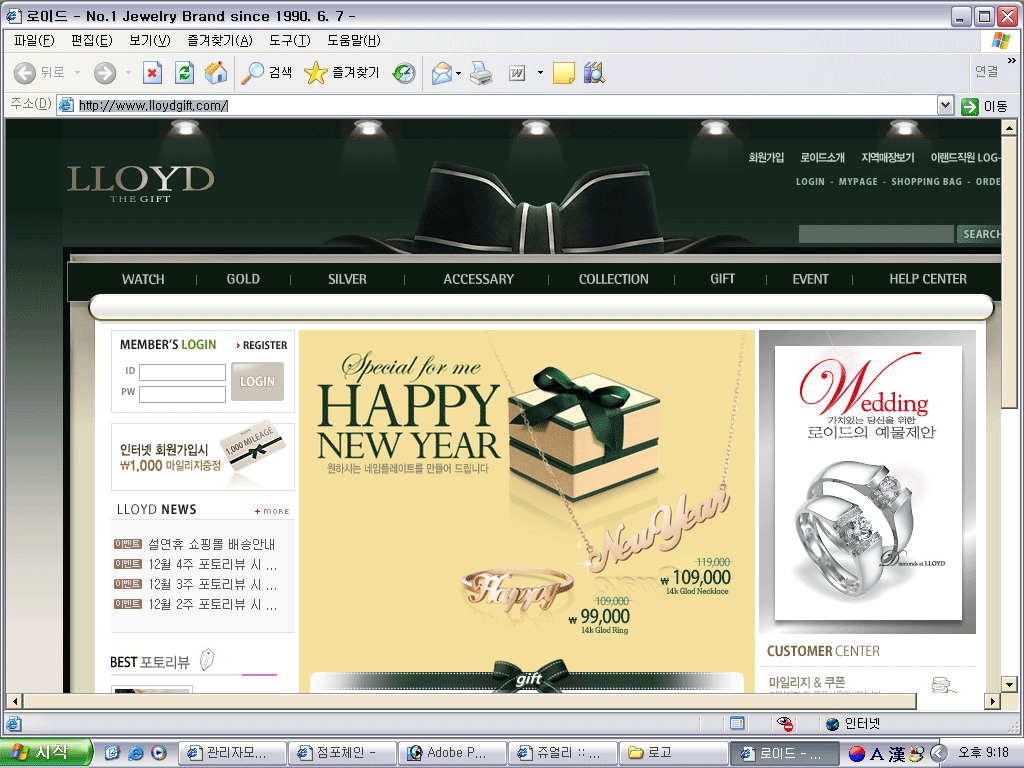Follow the REGISTER link
Viewport: 1024px width, 768px height.
point(262,345)
